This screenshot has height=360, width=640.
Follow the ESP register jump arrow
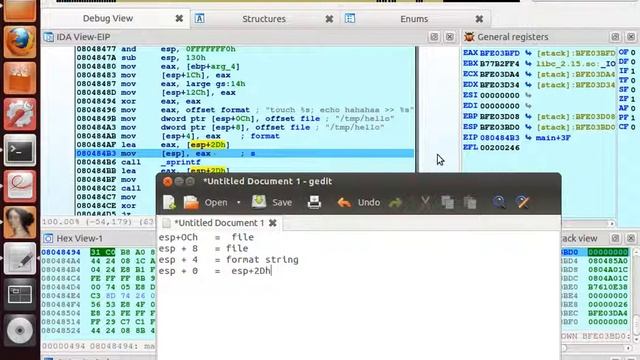(x=528, y=127)
